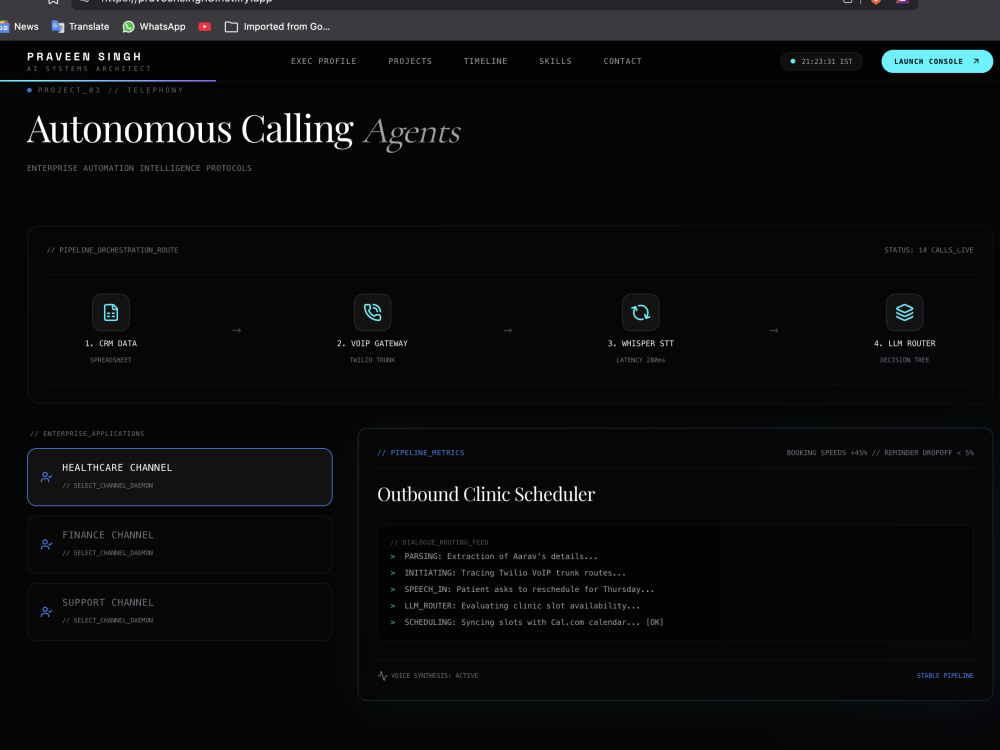The height and width of the screenshot is (750, 1000).
Task: Click the 4. LLM ROUTER label
Action: (x=904, y=343)
